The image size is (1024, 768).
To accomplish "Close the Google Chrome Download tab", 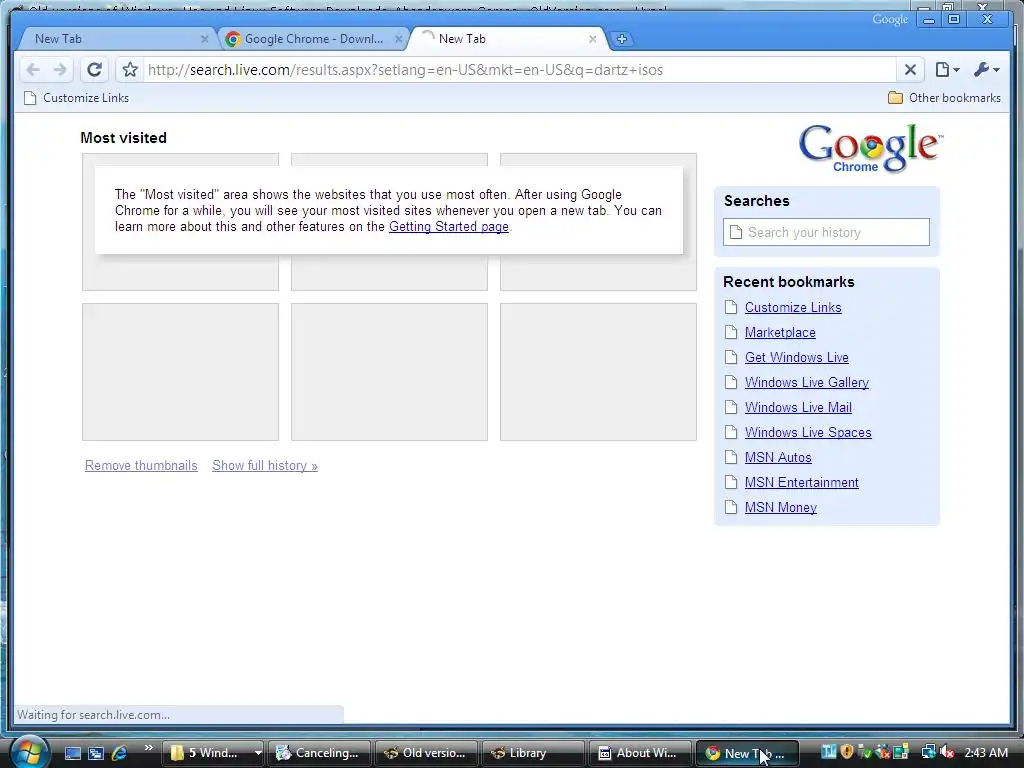I will (x=398, y=39).
